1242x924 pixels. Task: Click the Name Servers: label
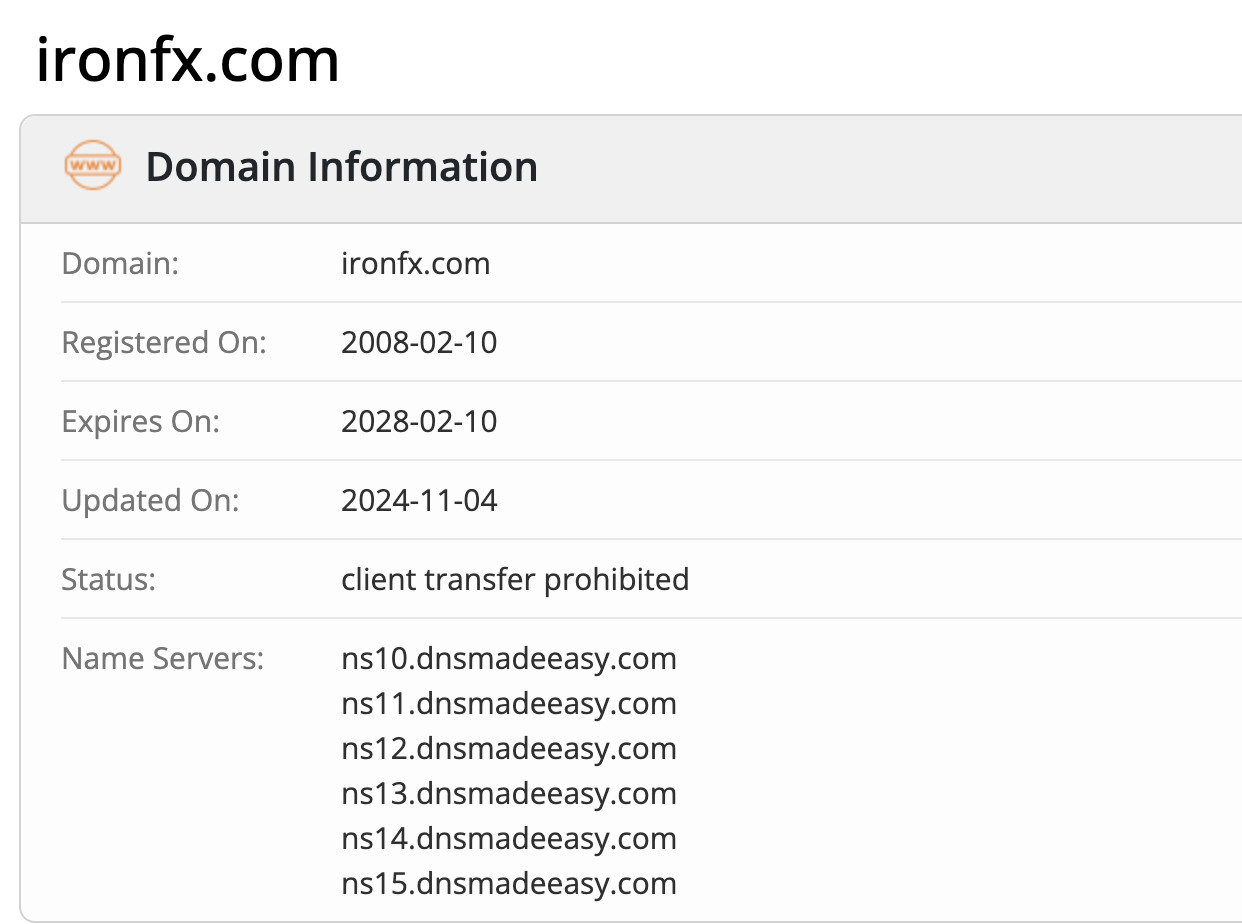tap(163, 659)
